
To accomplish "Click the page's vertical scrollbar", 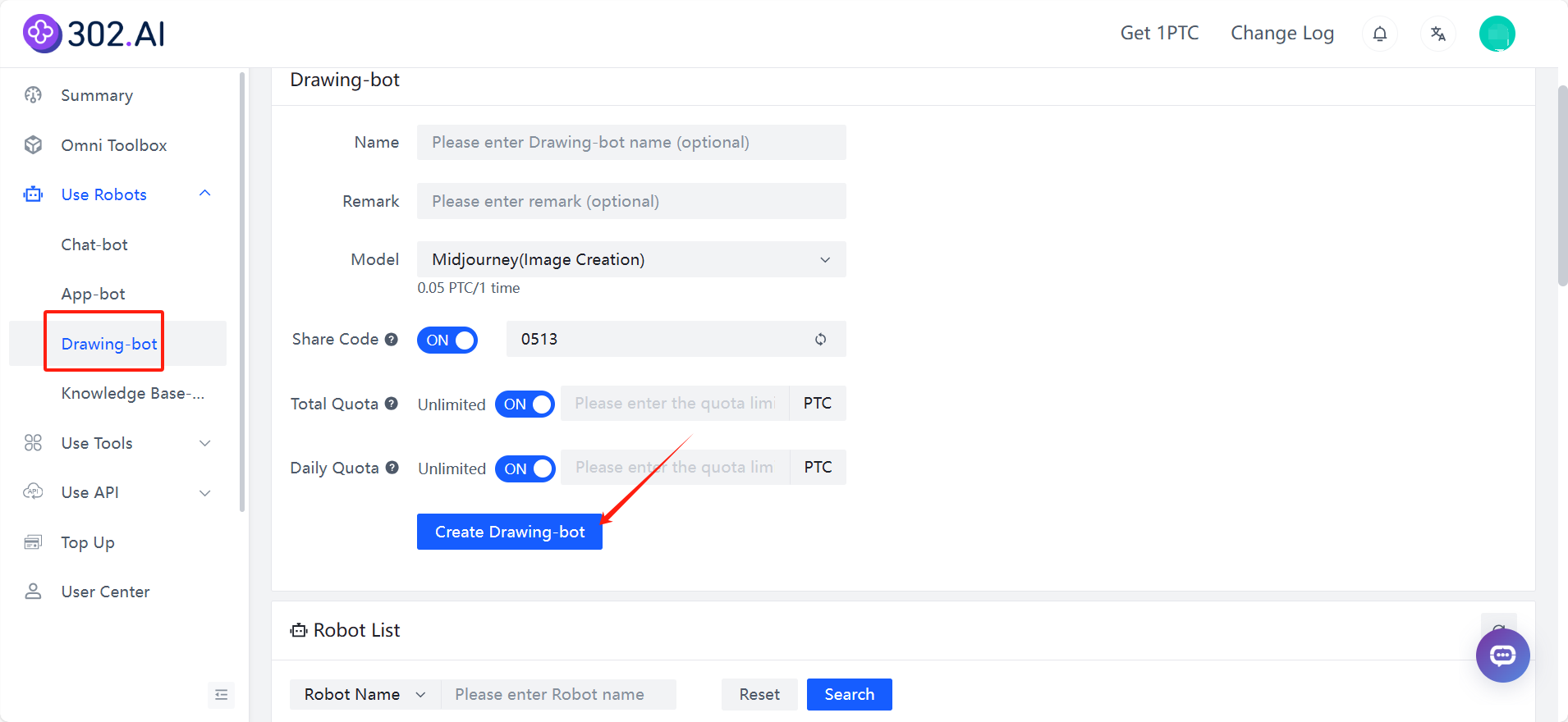I will point(1562,185).
